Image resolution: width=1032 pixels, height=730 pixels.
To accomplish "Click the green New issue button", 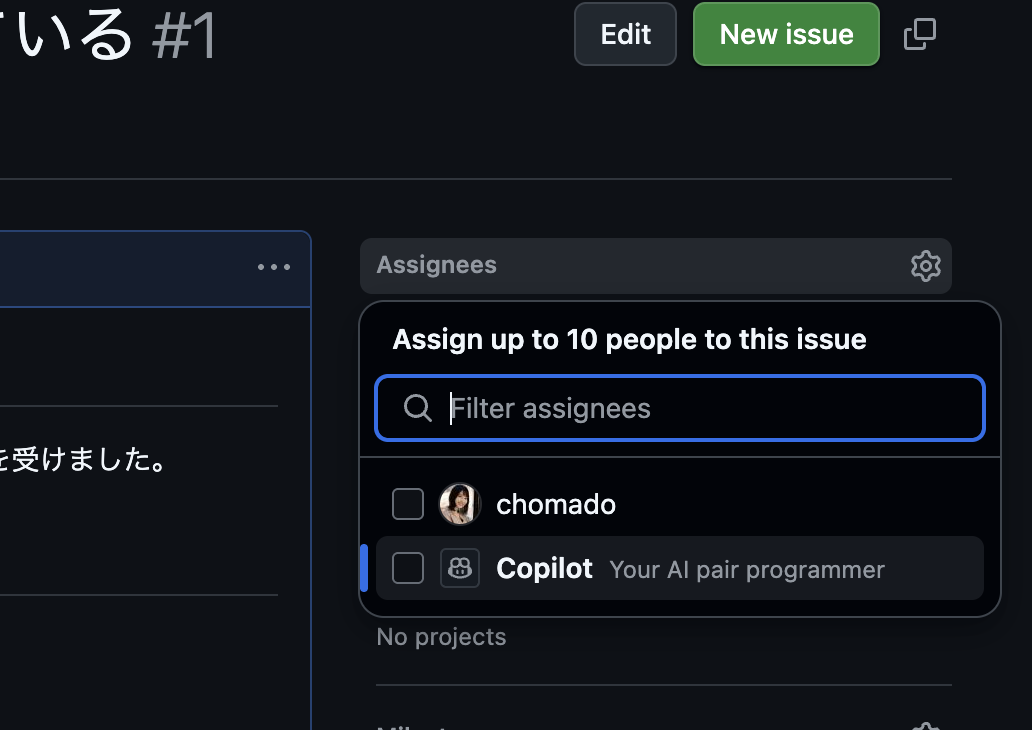I will (786, 33).
